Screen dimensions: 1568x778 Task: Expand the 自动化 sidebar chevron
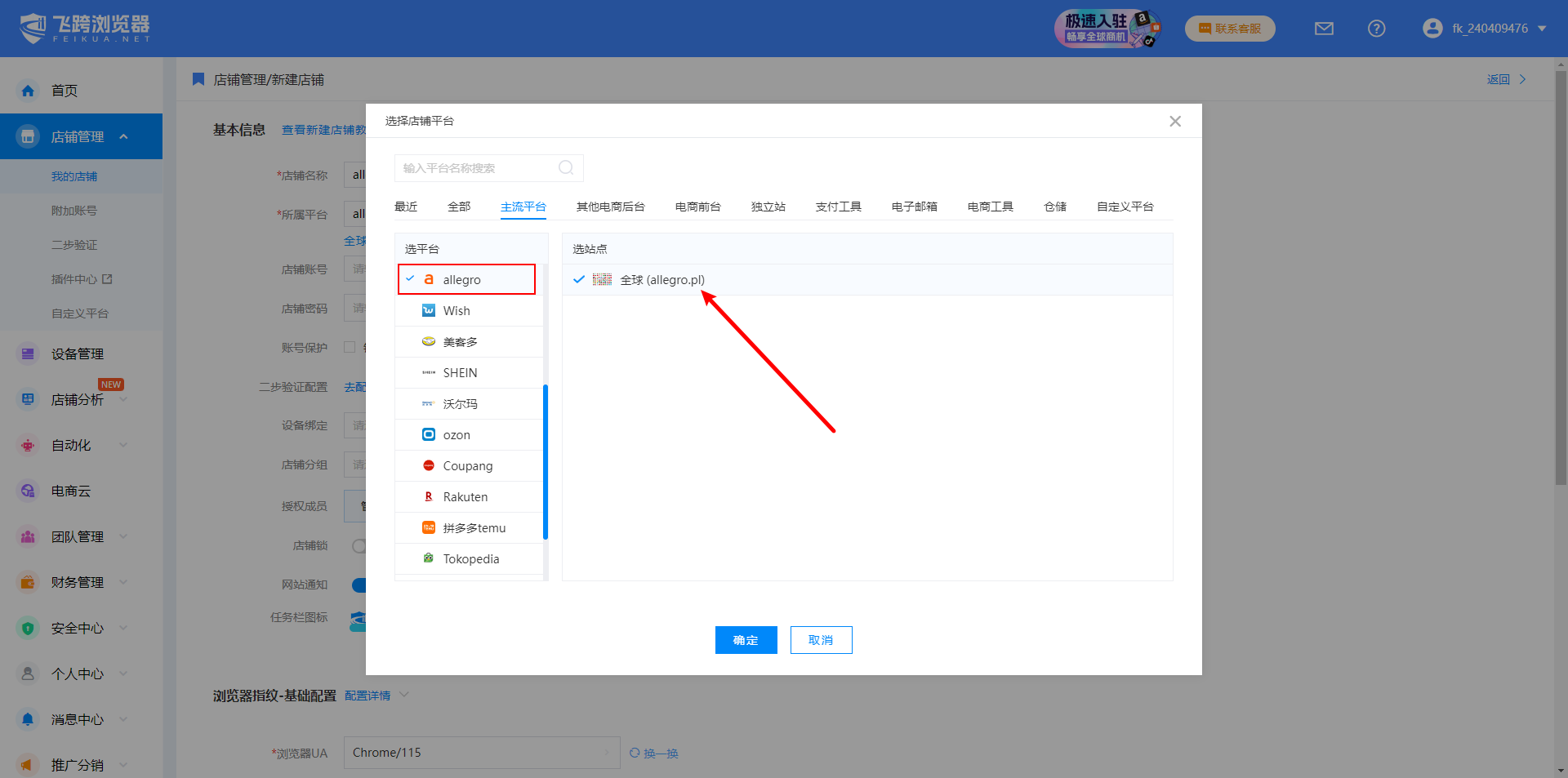(x=124, y=445)
